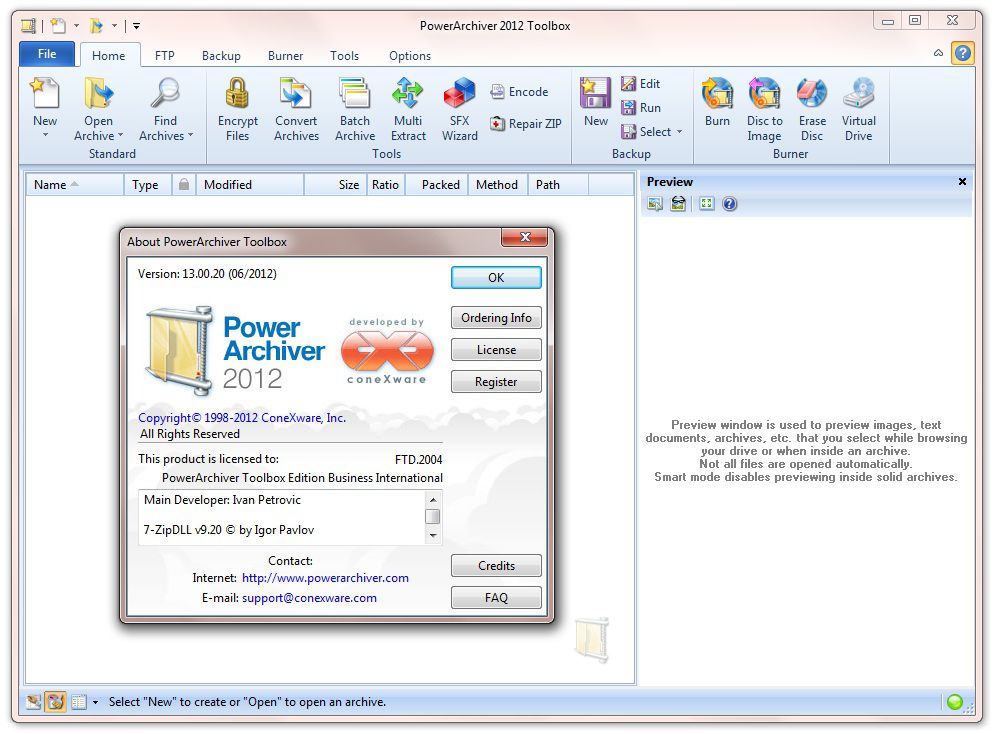Select the Erase Disc icon
This screenshot has height=734, width=995.
pos(812,96)
